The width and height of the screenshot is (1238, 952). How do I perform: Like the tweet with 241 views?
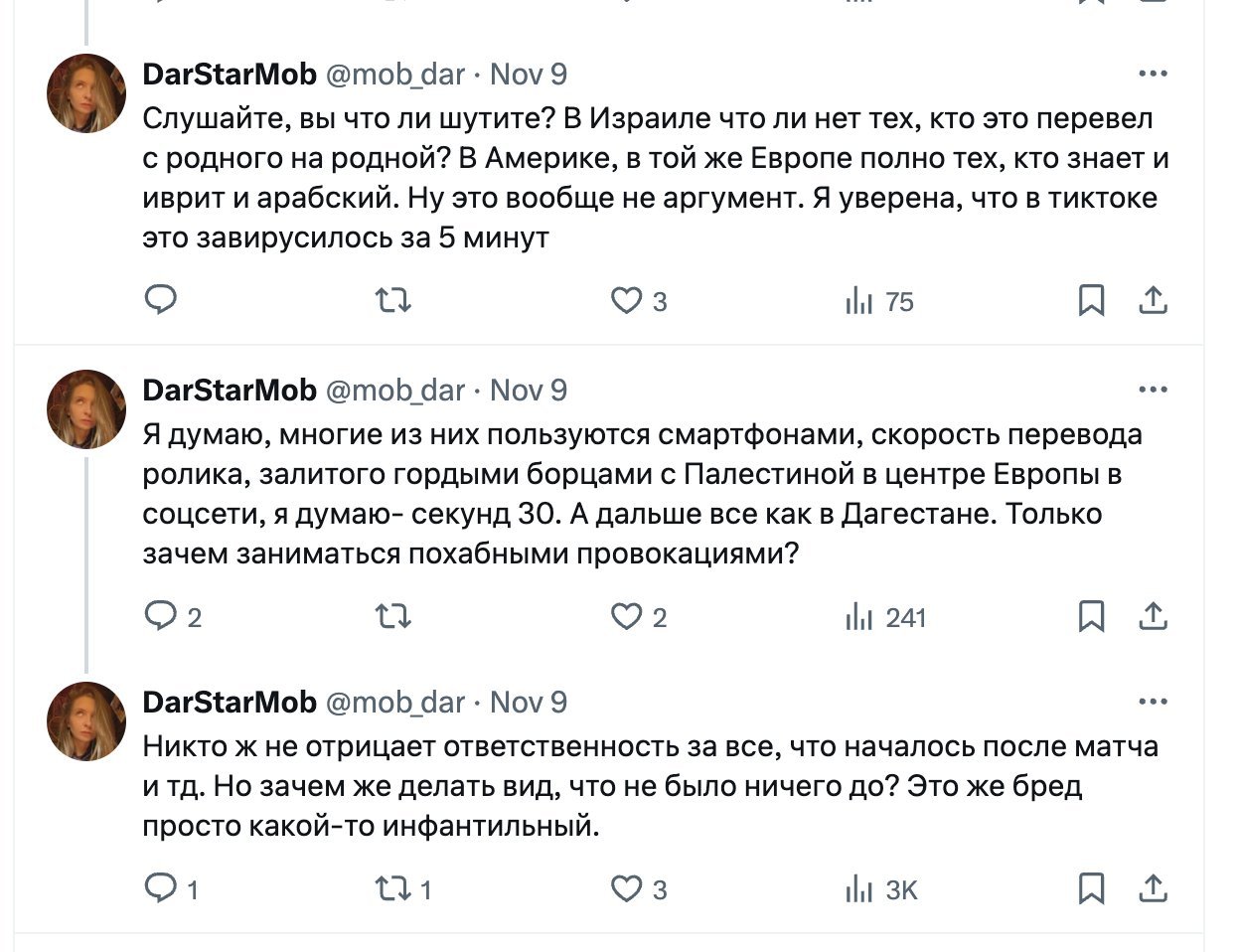pos(627,617)
